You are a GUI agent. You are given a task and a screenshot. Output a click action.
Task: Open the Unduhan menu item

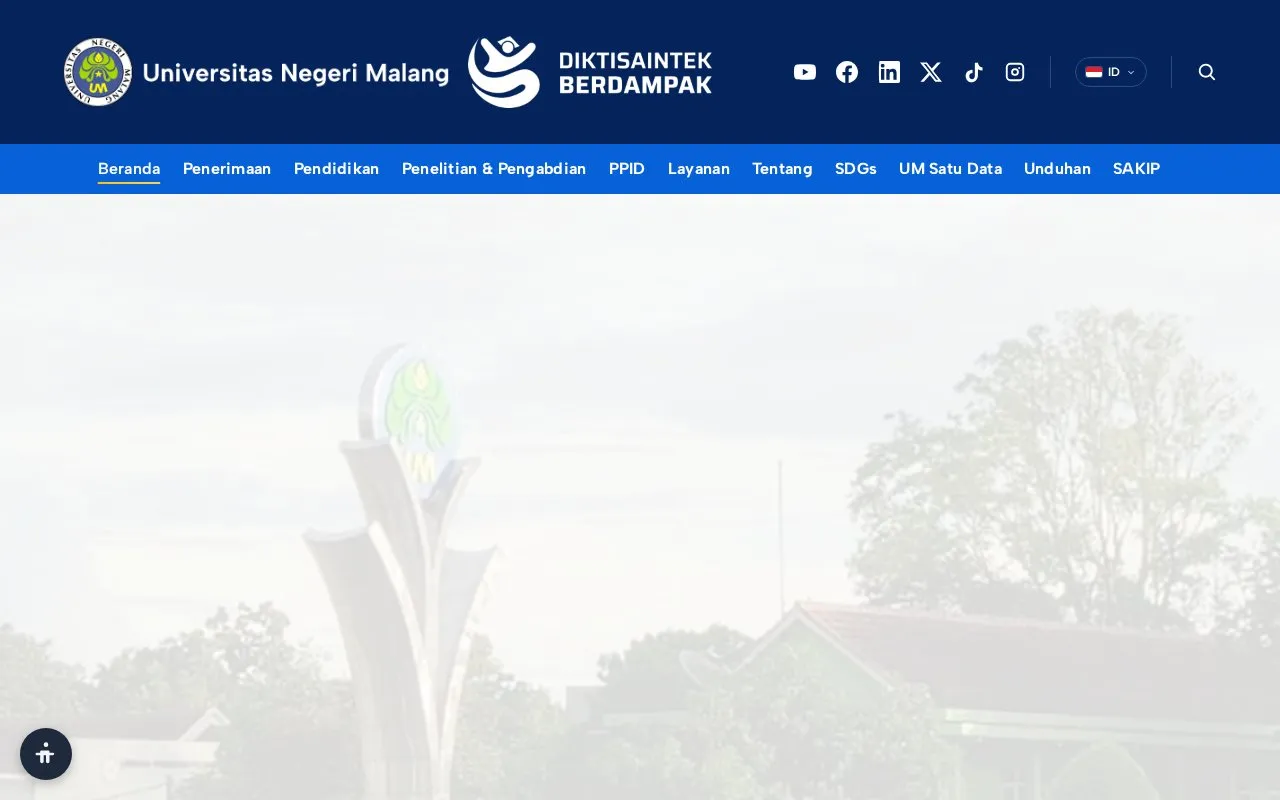click(1057, 169)
